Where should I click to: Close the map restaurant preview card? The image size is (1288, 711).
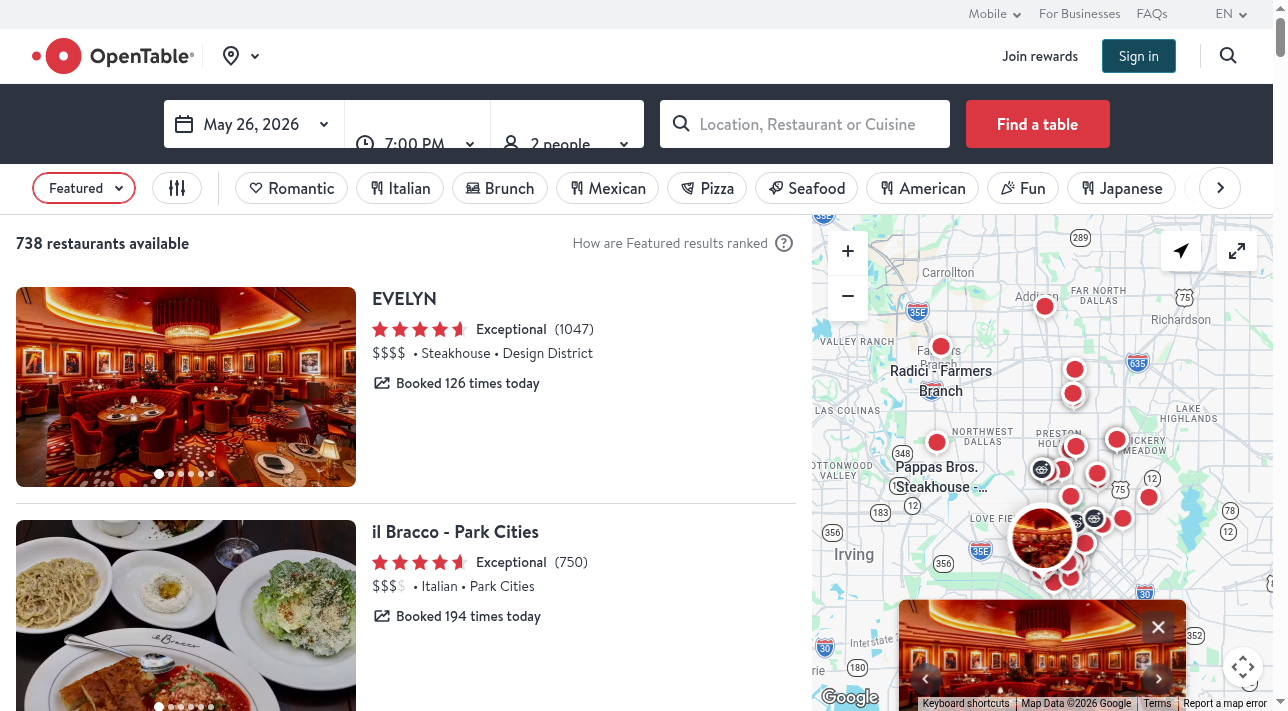tap(1158, 627)
